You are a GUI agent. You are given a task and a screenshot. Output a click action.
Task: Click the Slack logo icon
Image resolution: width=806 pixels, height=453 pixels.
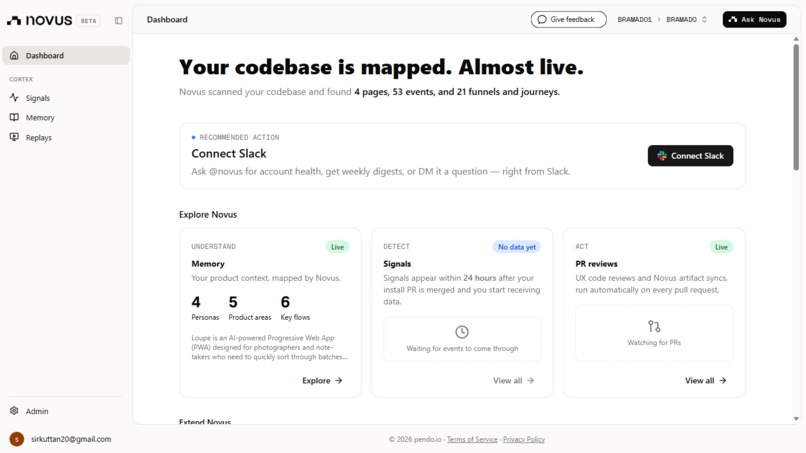coord(662,156)
